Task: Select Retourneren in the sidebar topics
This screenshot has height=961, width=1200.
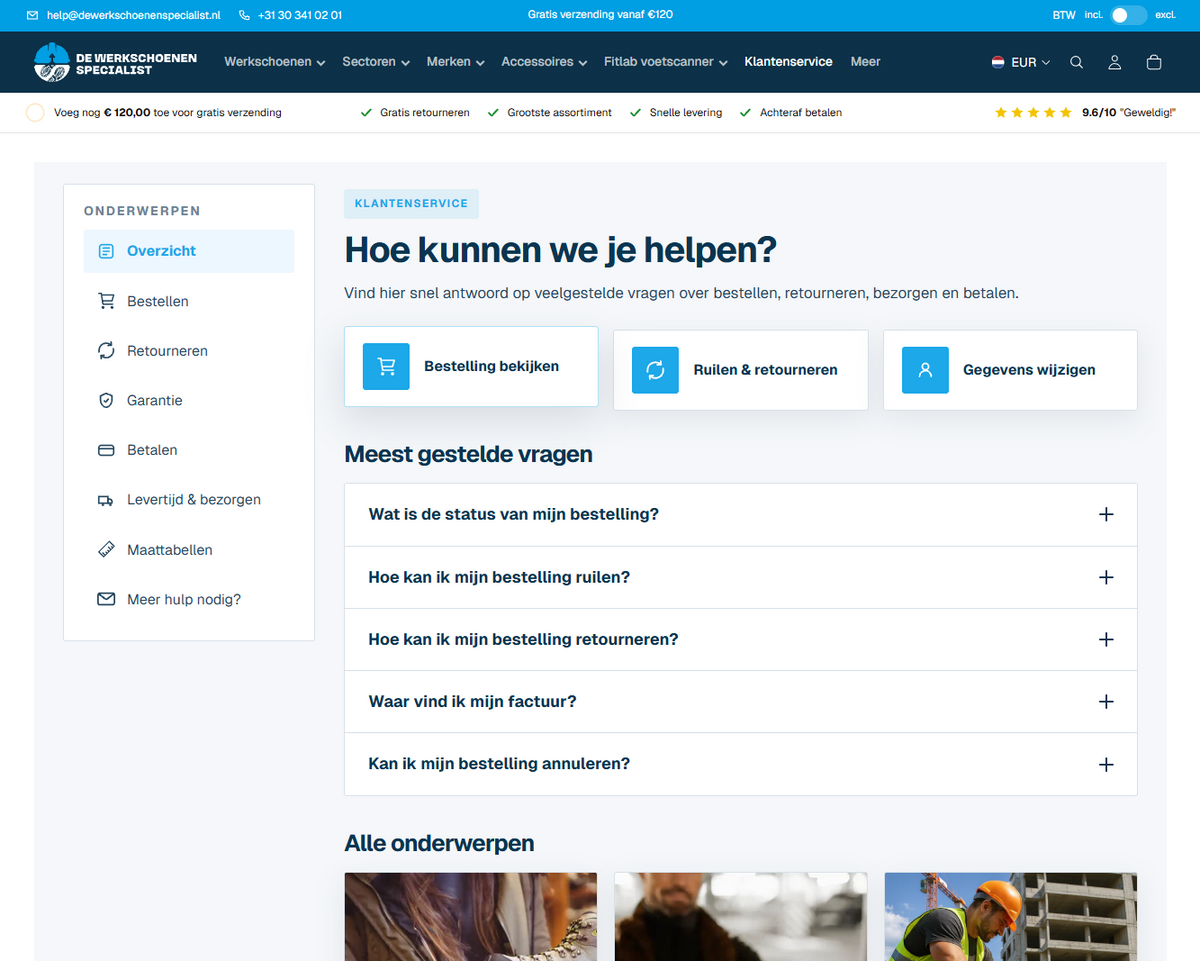Action: (189, 351)
